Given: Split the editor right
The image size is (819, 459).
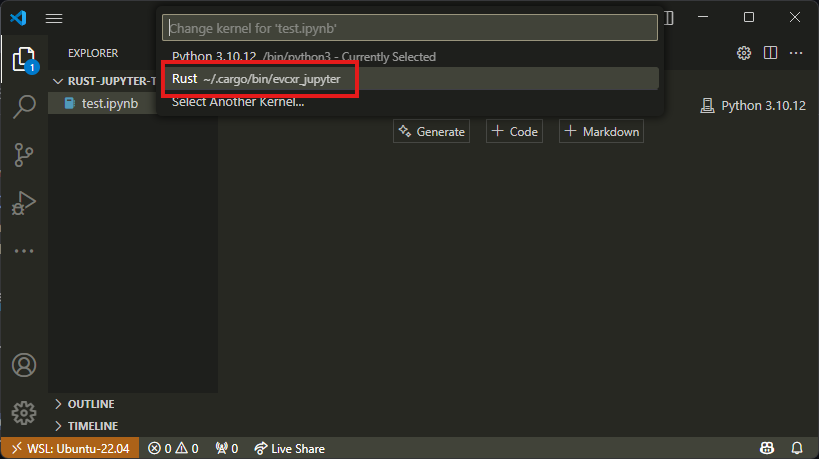Looking at the screenshot, I should (x=770, y=53).
